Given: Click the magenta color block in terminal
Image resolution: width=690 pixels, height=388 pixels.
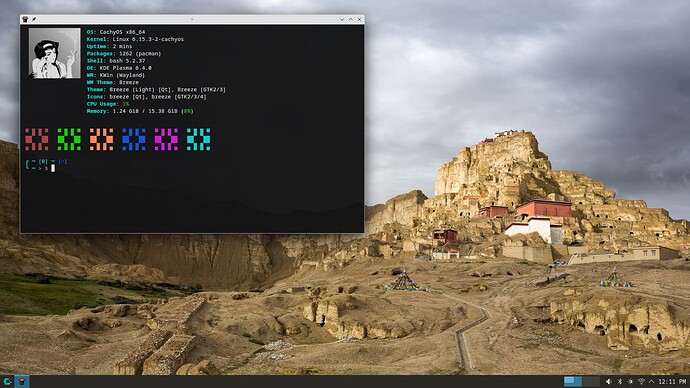Looking at the screenshot, I should tap(166, 139).
